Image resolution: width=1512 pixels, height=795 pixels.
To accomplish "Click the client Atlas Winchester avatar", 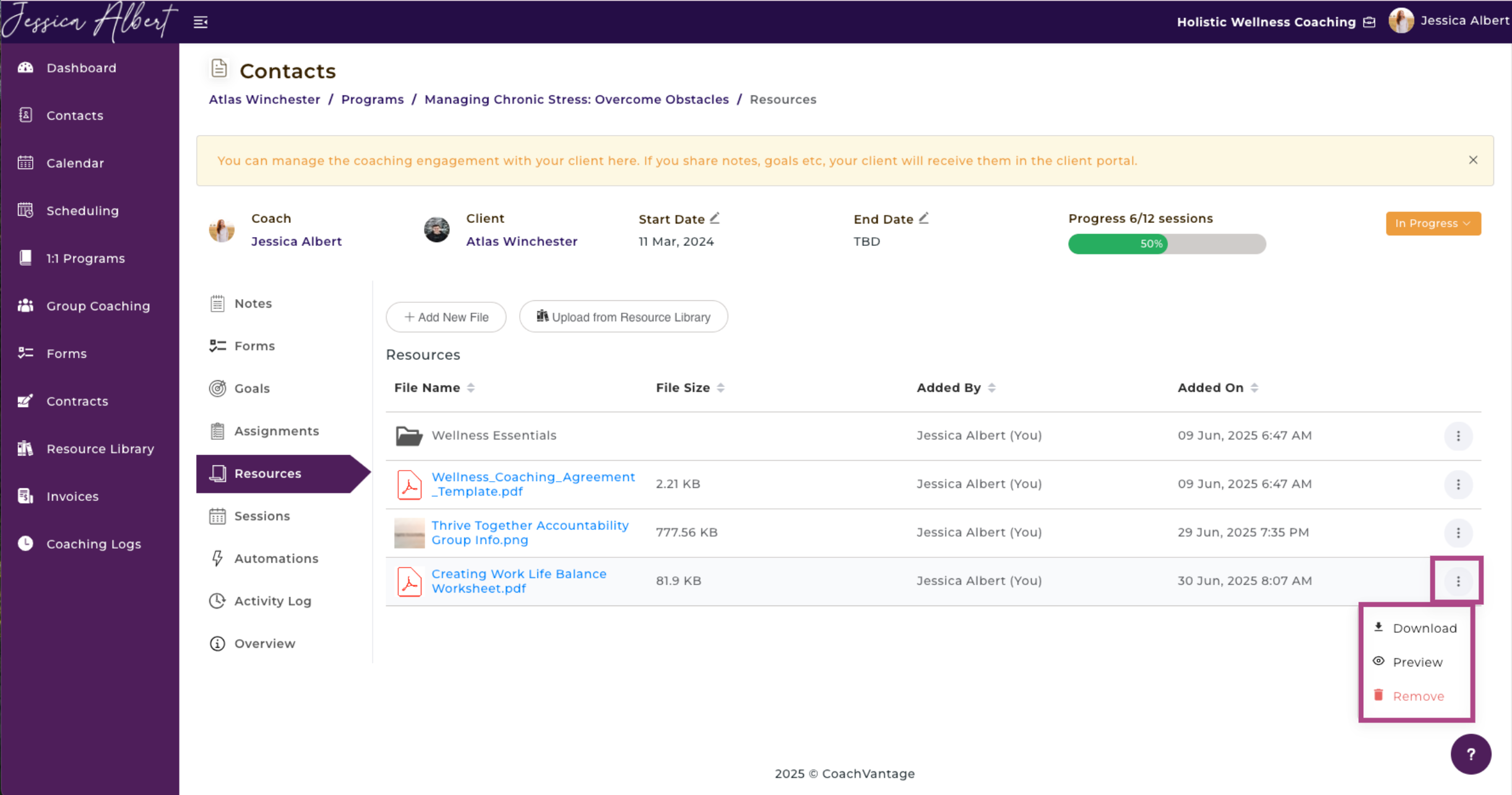I will pos(436,230).
